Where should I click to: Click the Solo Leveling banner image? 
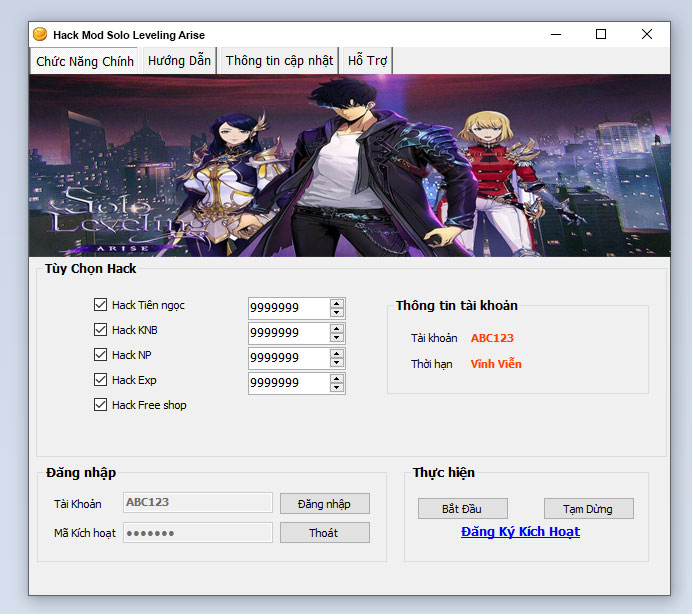click(x=350, y=165)
